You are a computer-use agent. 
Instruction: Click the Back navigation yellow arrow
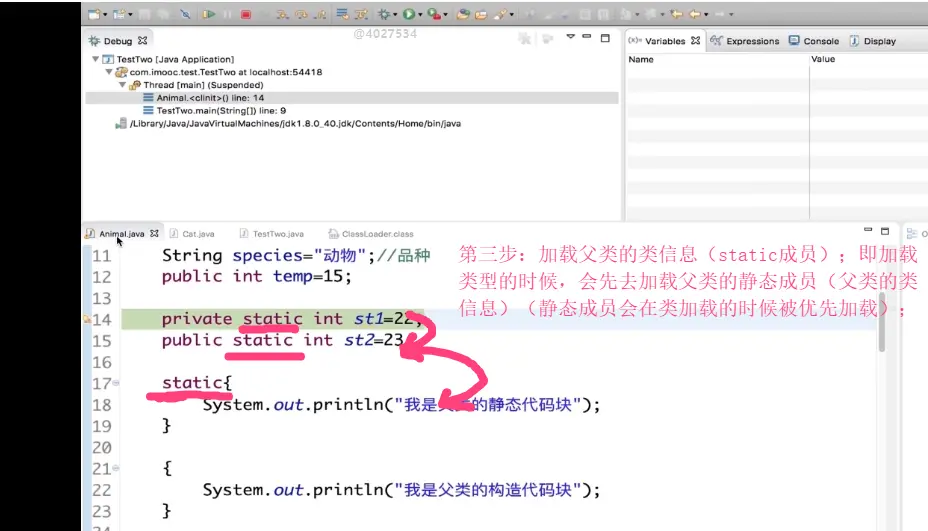pos(695,14)
